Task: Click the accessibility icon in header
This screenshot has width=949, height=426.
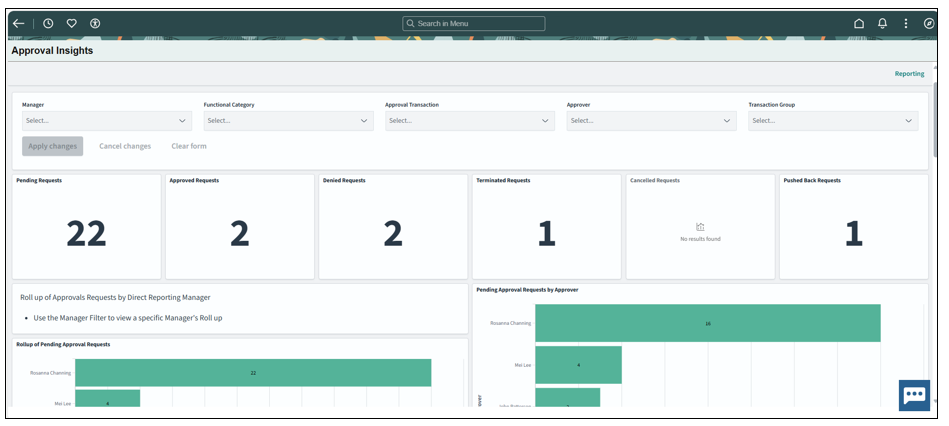Action: [x=95, y=23]
